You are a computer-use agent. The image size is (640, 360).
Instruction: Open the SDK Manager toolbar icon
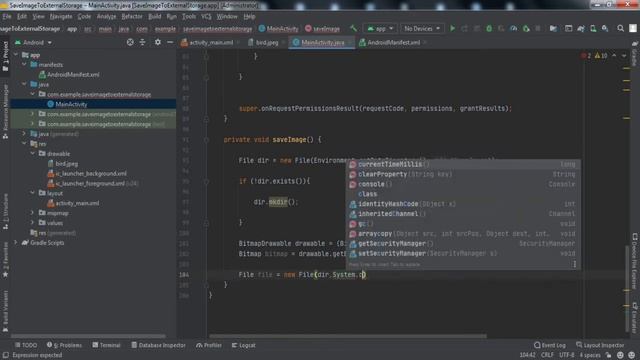[605, 29]
